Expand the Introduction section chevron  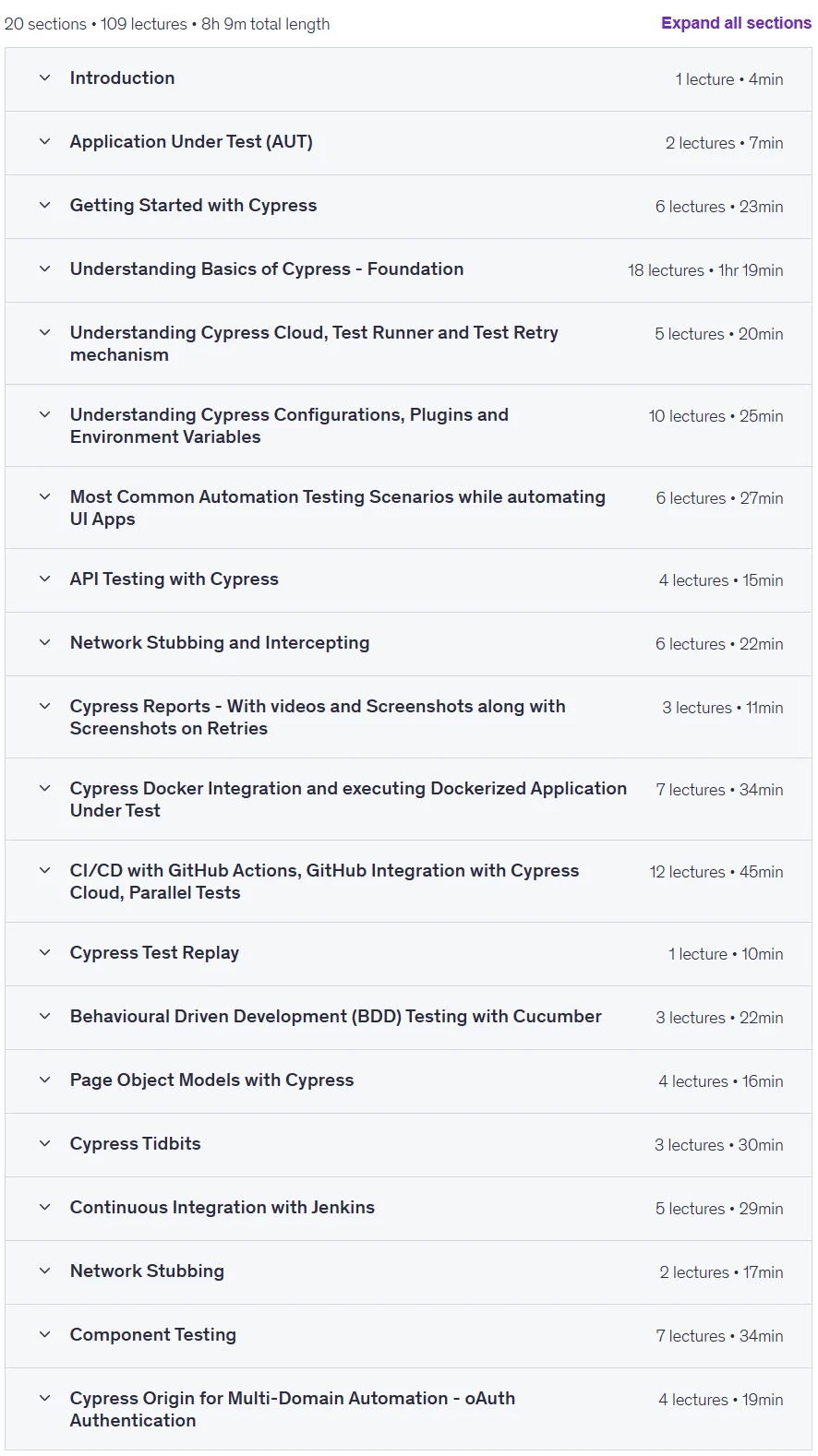click(x=44, y=78)
